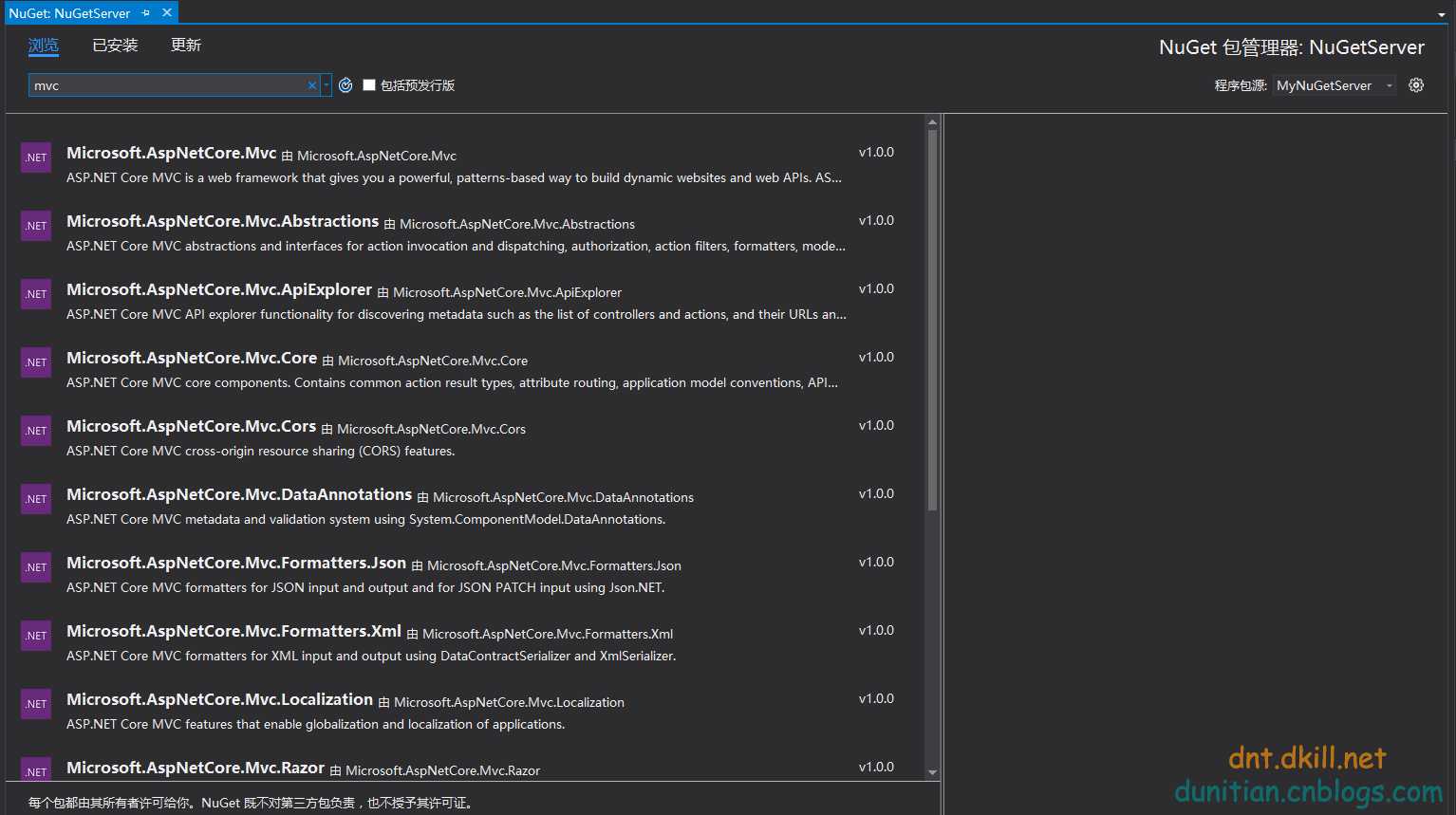Open the search history dropdown arrow
The image size is (1456, 815).
click(327, 85)
